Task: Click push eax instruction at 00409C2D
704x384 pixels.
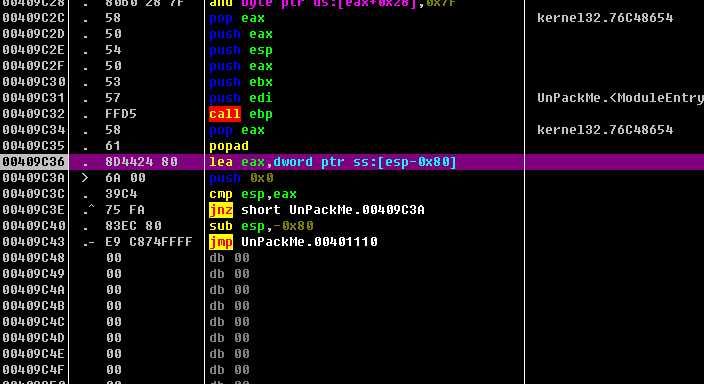Action: pos(241,34)
